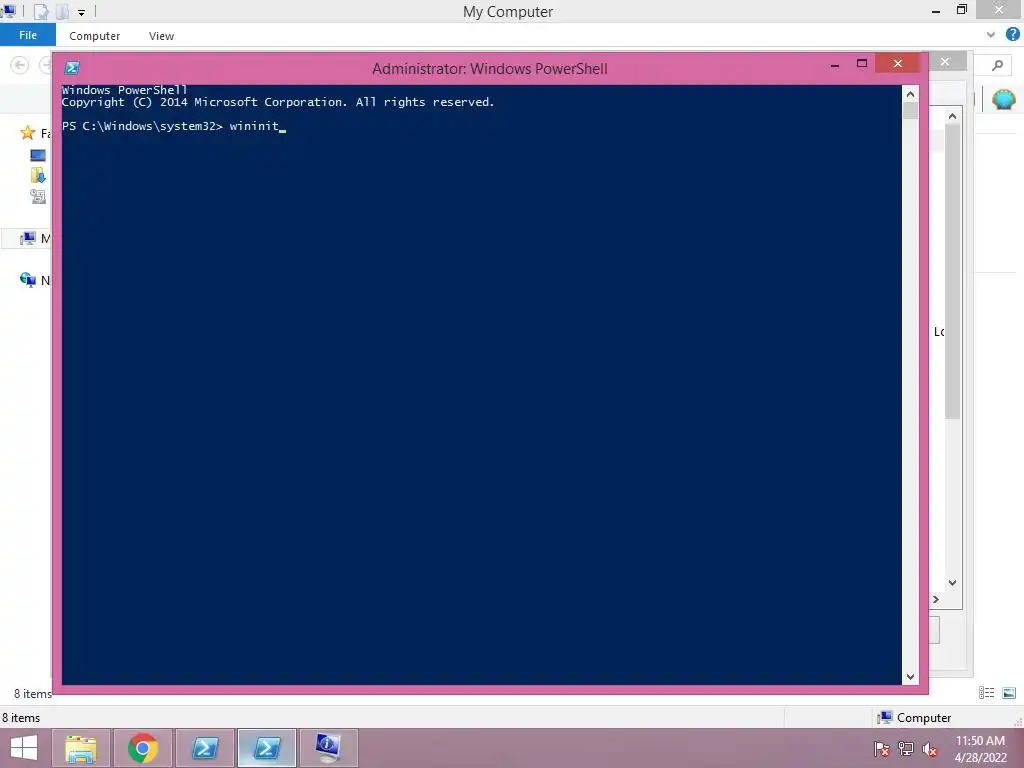Select the Downloads folder icon in sidebar
The image size is (1024, 768).
[x=38, y=176]
